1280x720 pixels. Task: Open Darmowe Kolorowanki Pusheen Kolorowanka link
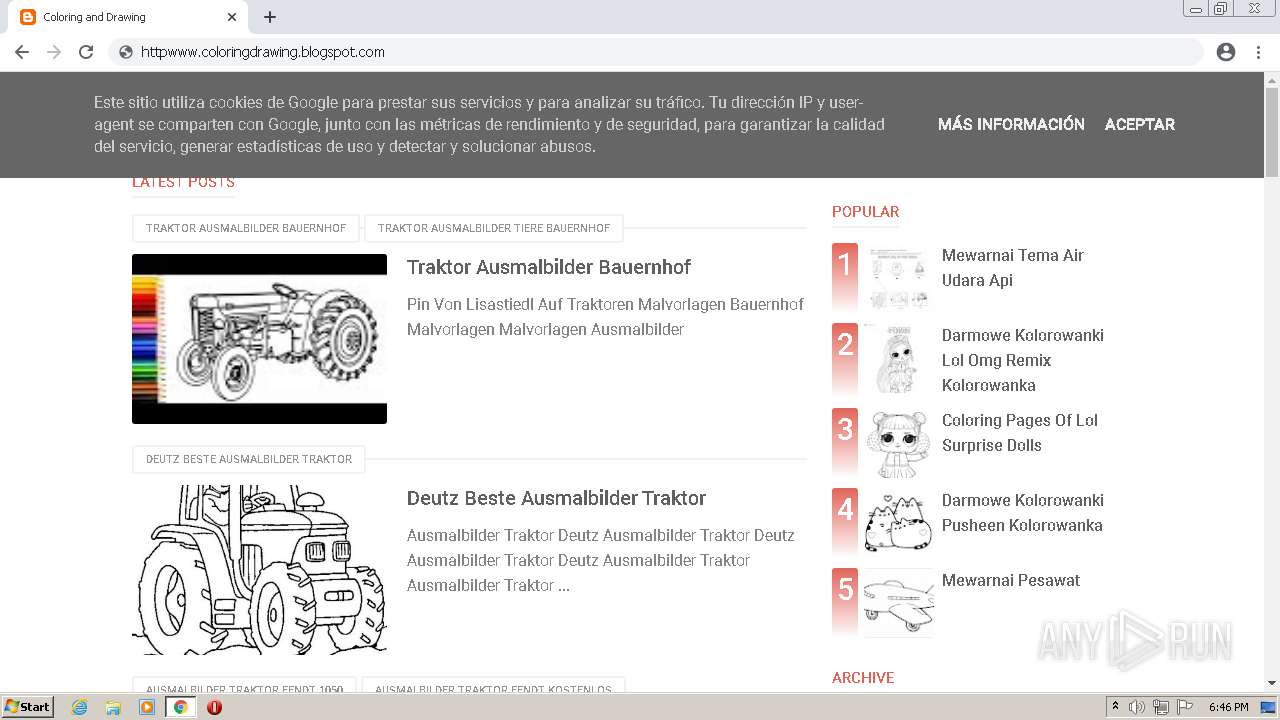coord(1023,512)
